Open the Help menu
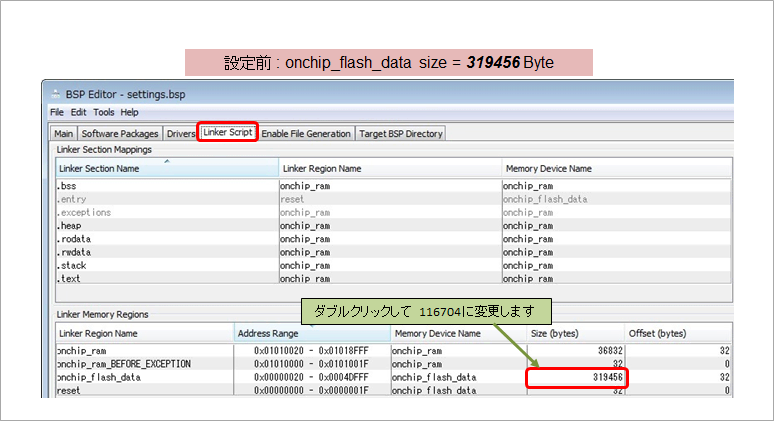Image resolution: width=774 pixels, height=421 pixels. click(x=130, y=112)
